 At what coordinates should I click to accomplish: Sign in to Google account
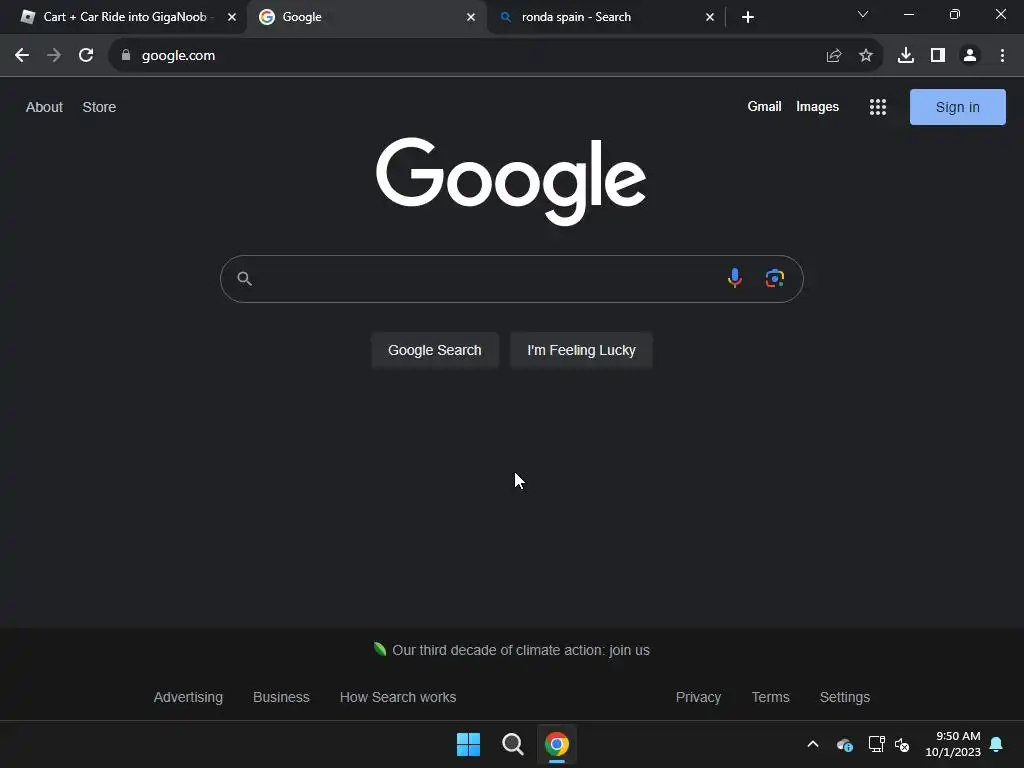click(x=957, y=107)
